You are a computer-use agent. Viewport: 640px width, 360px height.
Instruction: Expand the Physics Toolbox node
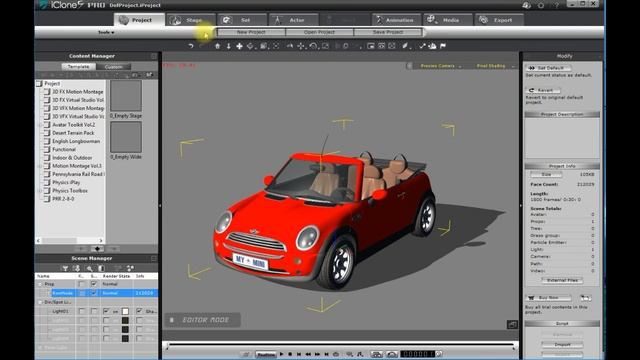[x=40, y=191]
